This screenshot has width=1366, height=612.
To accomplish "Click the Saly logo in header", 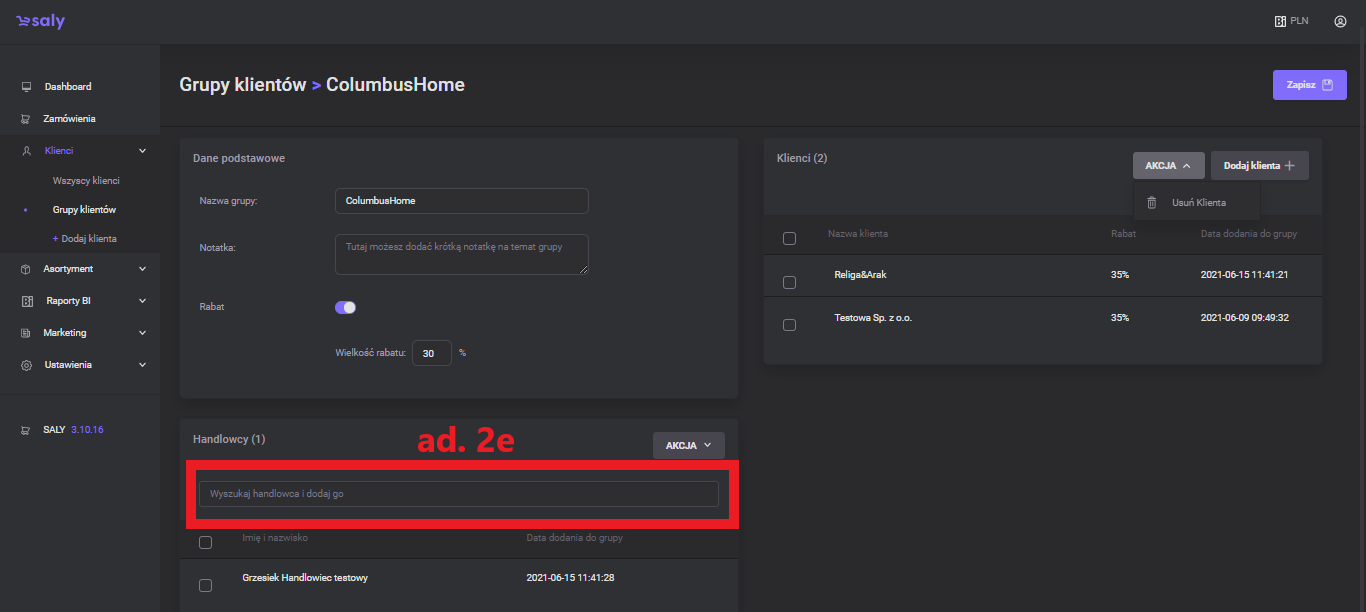I will click(x=40, y=21).
